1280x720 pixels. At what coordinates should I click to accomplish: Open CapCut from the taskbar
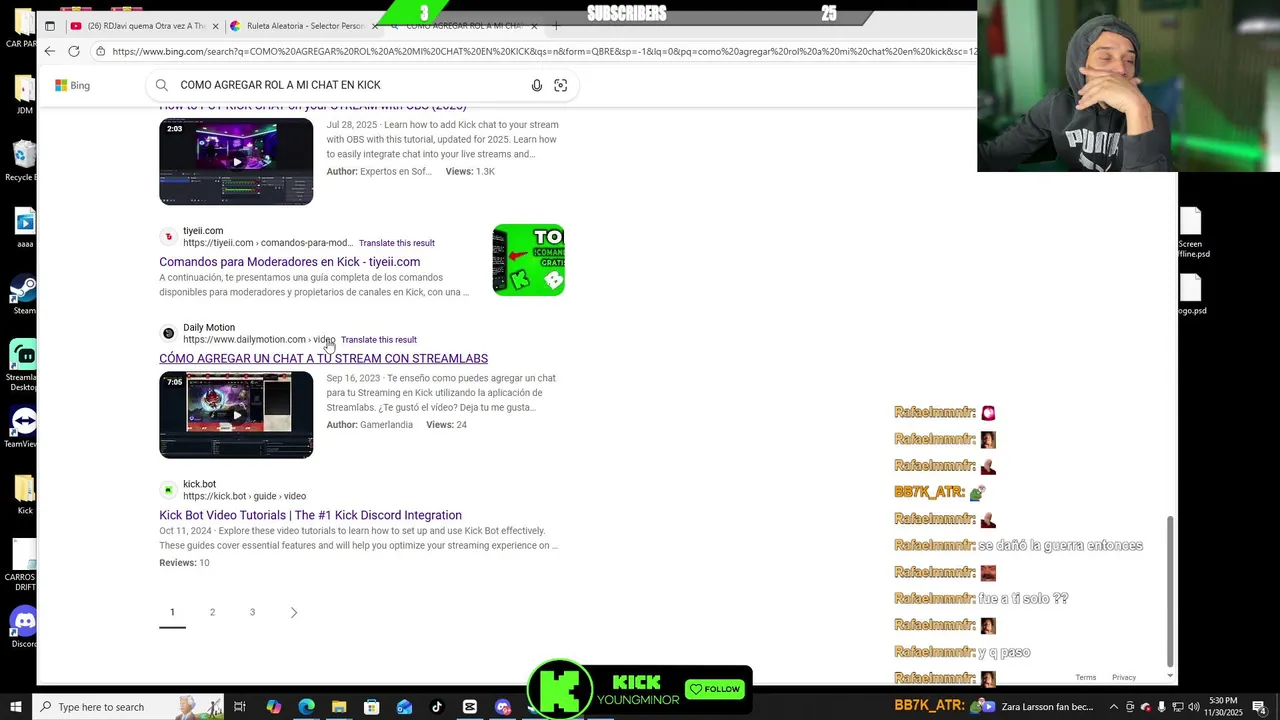click(470, 707)
